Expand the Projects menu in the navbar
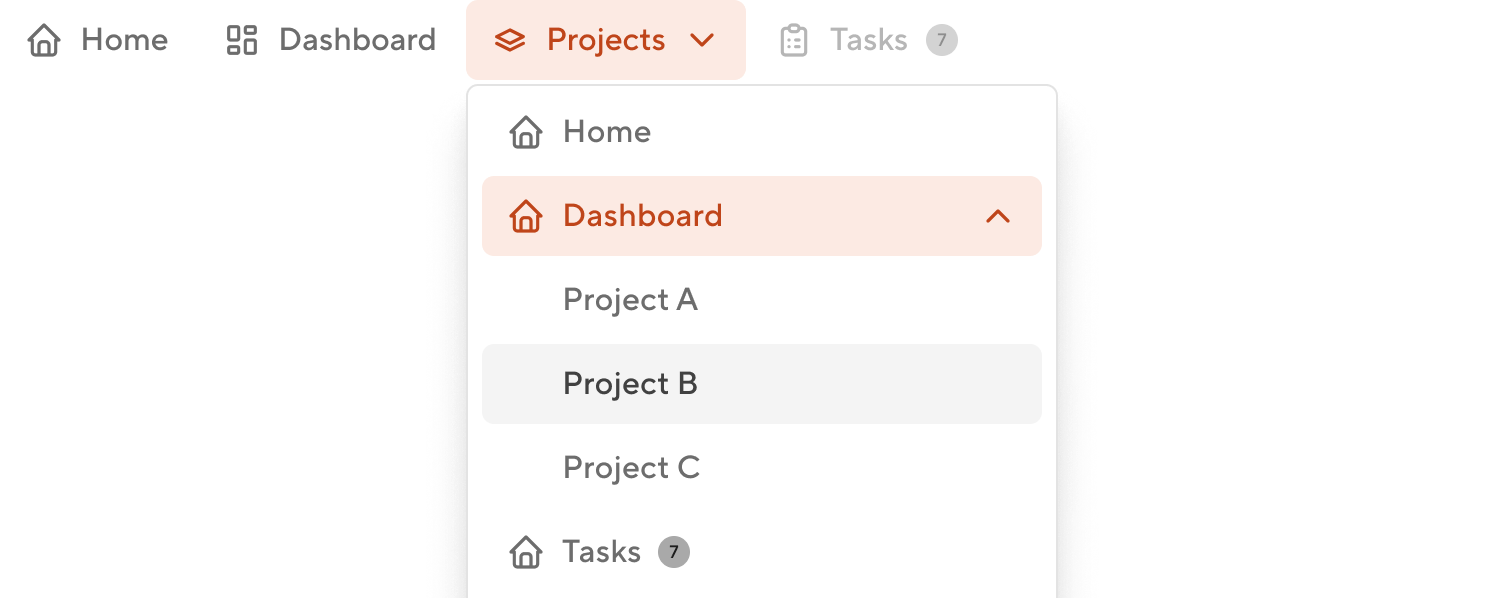This screenshot has width=1512, height=598. tap(605, 40)
